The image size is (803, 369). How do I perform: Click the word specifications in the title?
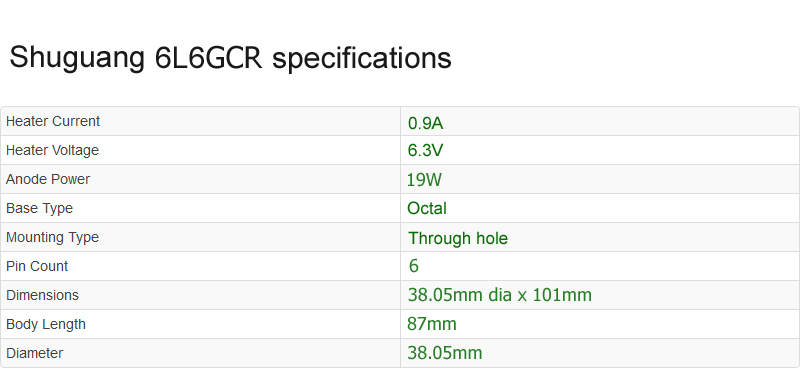pyautogui.click(x=362, y=58)
